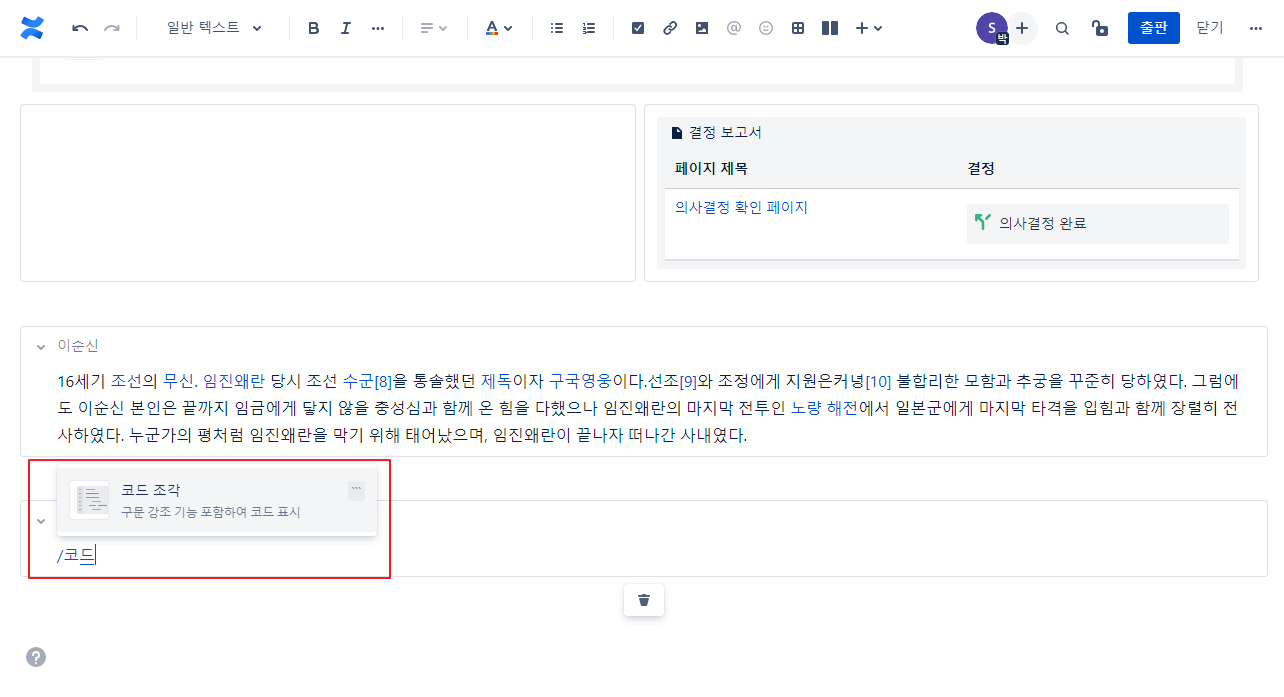Image resolution: width=1284 pixels, height=697 pixels.
Task: Toggle italic formatting
Action: (x=346, y=28)
